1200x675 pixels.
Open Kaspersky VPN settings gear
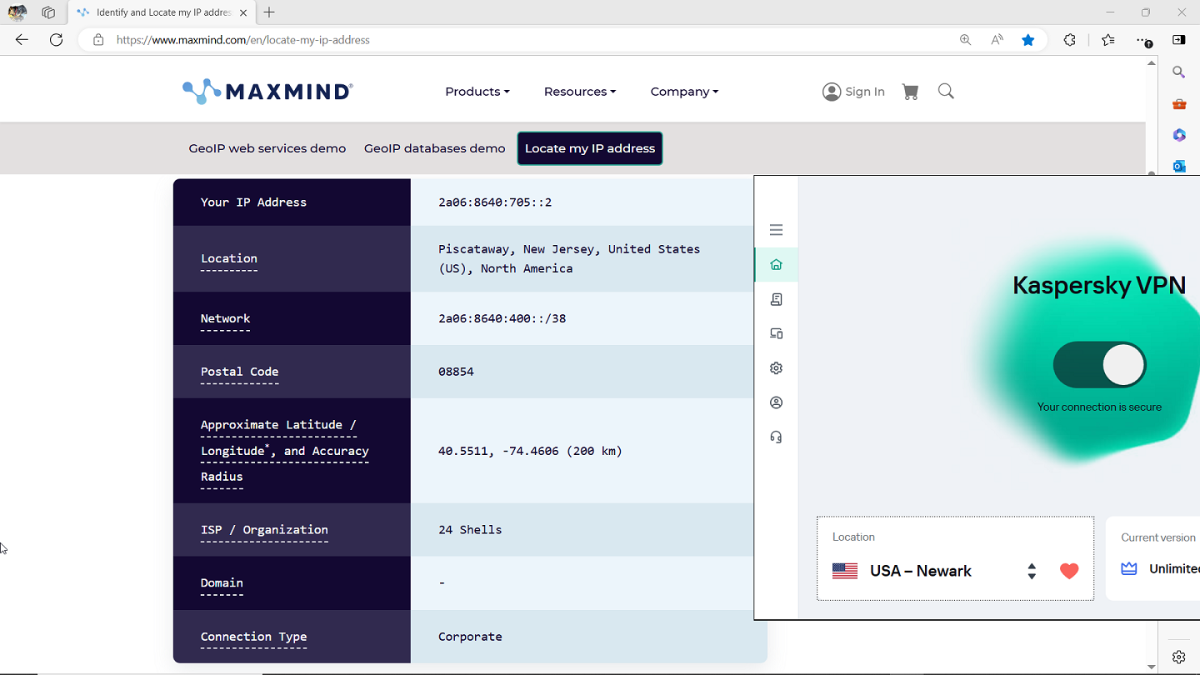click(x=776, y=368)
